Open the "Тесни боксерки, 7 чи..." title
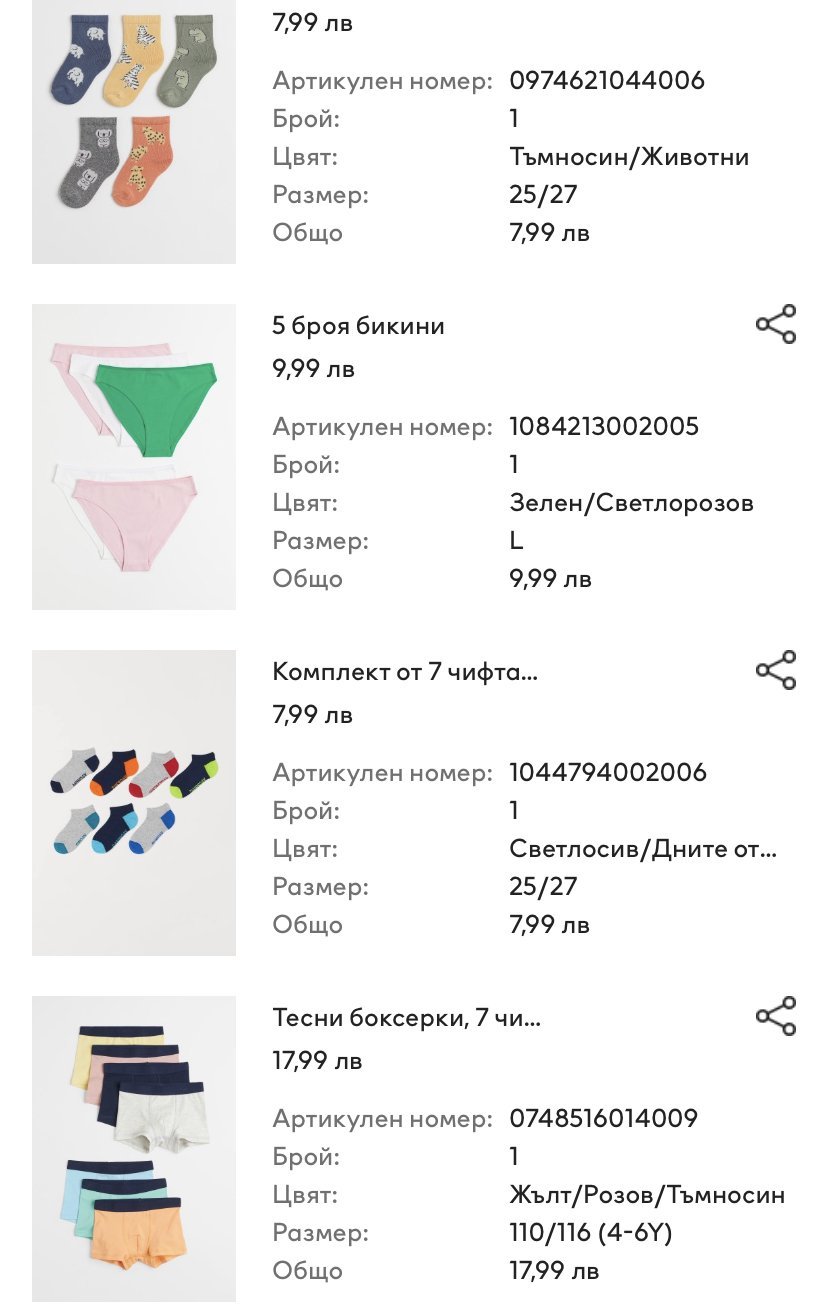Screen dimensions: 828x1312 tap(407, 1018)
